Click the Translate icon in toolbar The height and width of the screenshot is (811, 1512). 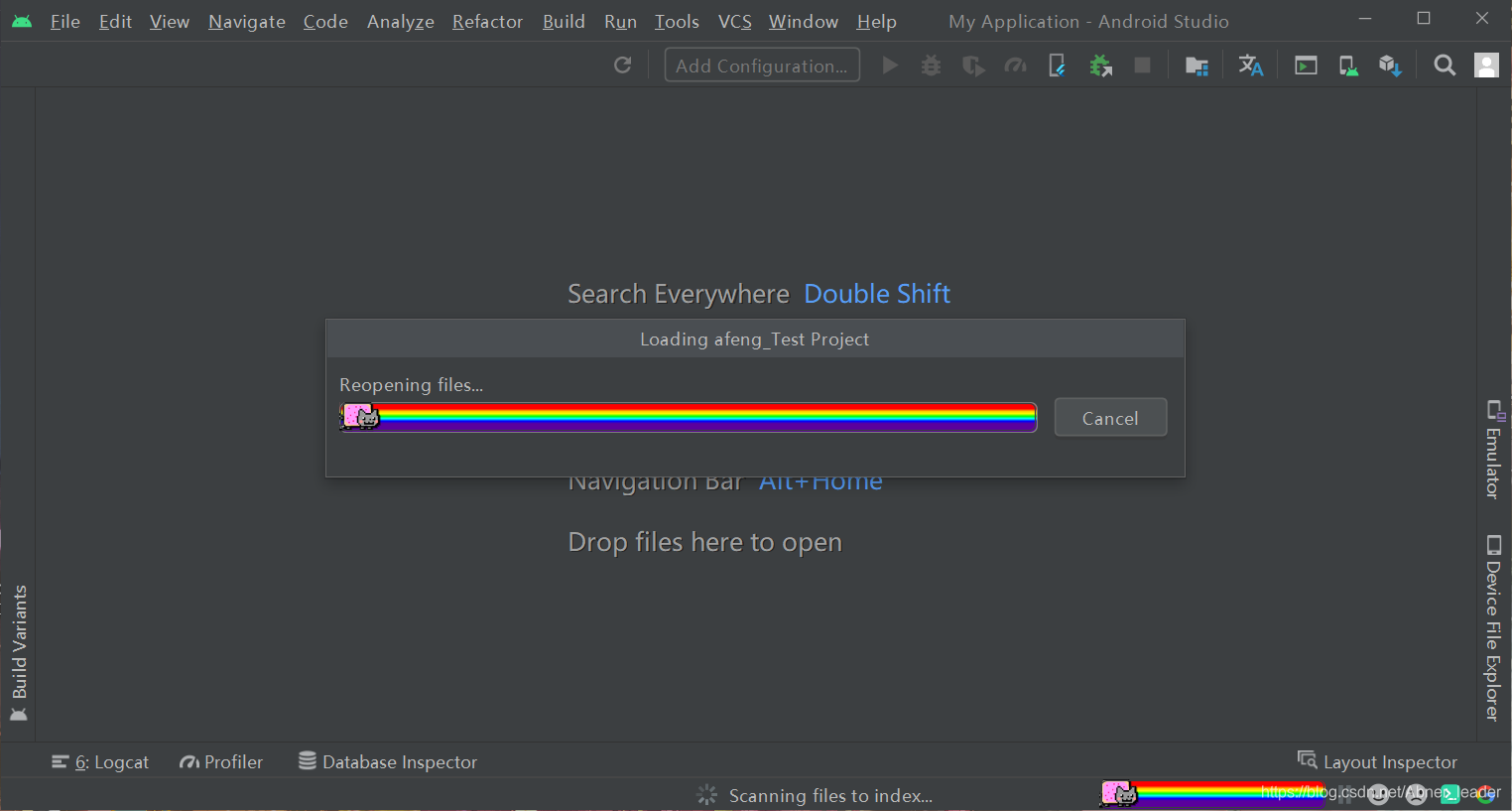point(1250,66)
